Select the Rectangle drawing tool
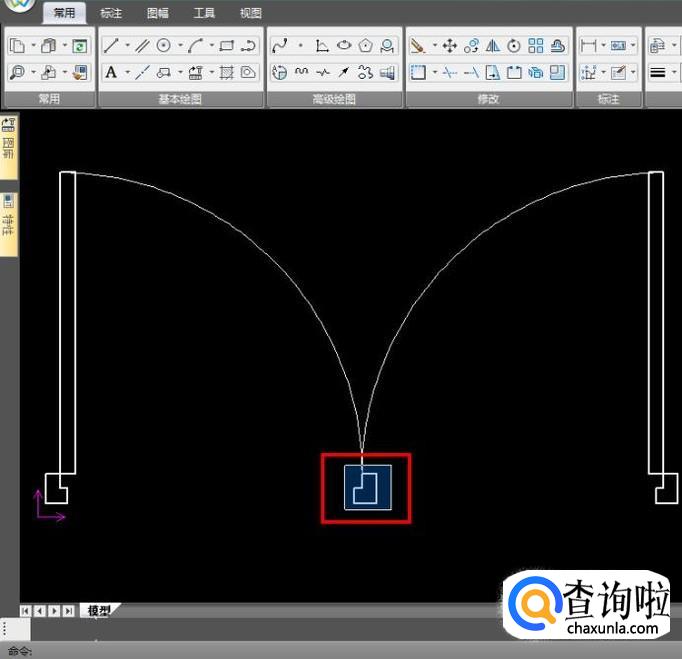The height and width of the screenshot is (659, 682). pyautogui.click(x=227, y=46)
